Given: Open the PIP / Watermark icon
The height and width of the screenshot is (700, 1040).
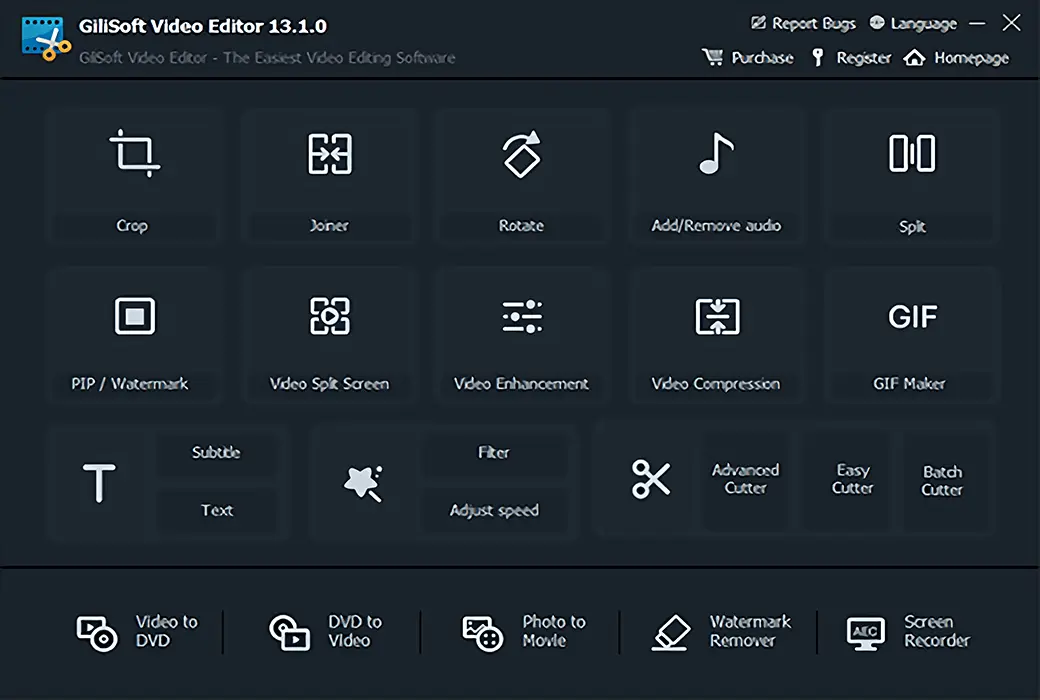Looking at the screenshot, I should pos(135,315).
